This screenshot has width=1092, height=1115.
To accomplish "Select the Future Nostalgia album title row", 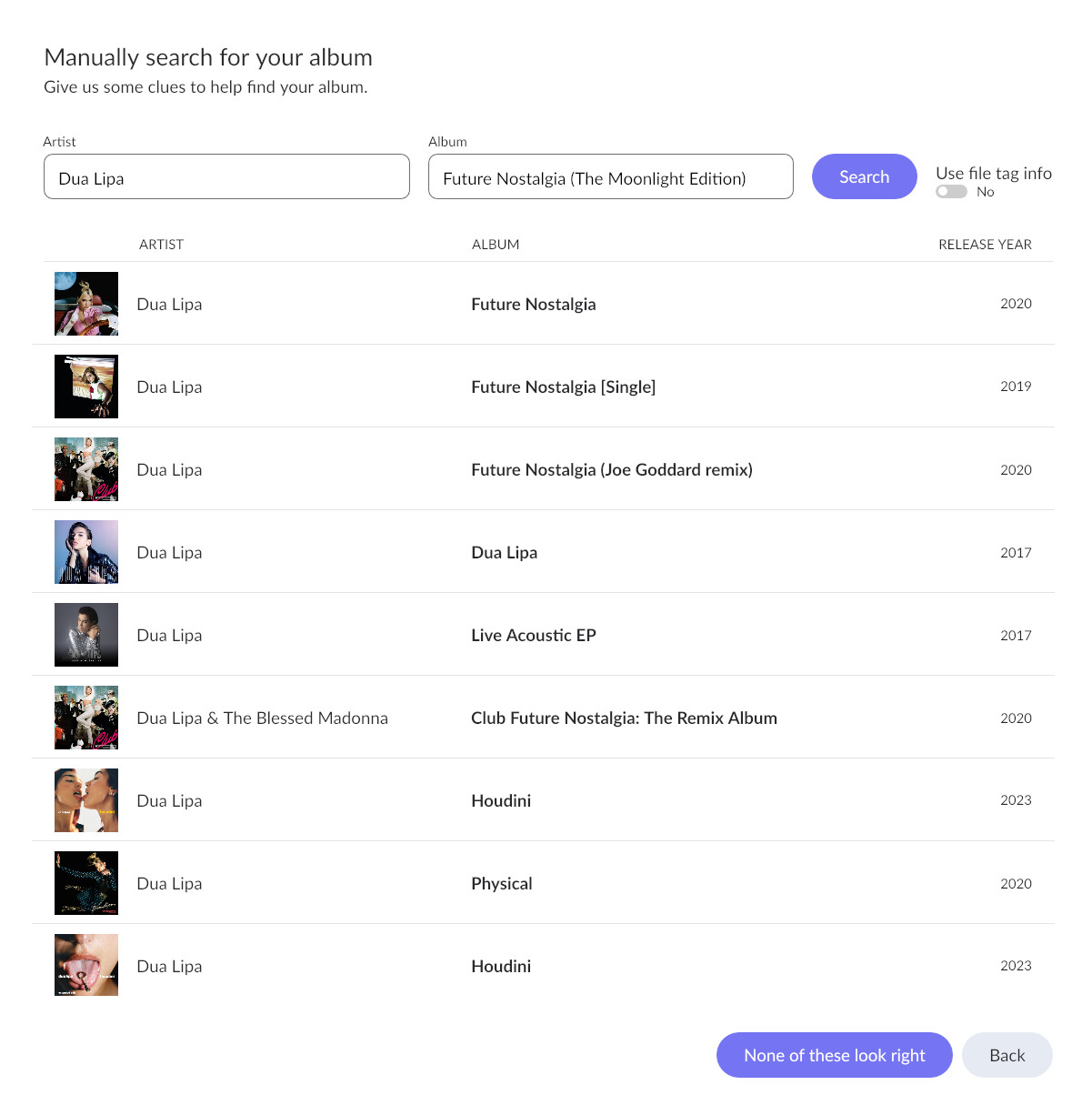I will coord(543,304).
